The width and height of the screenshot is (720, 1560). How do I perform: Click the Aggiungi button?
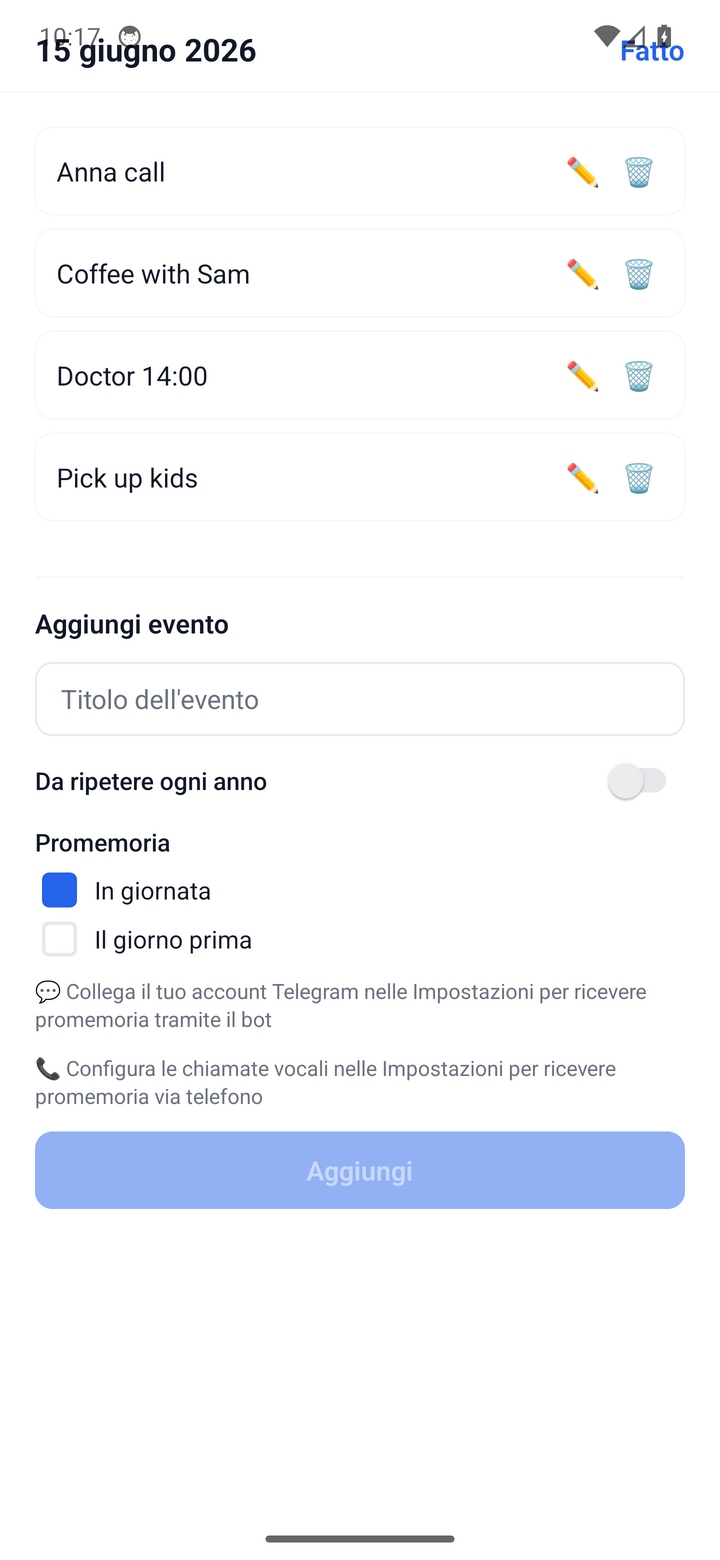[x=360, y=1170]
